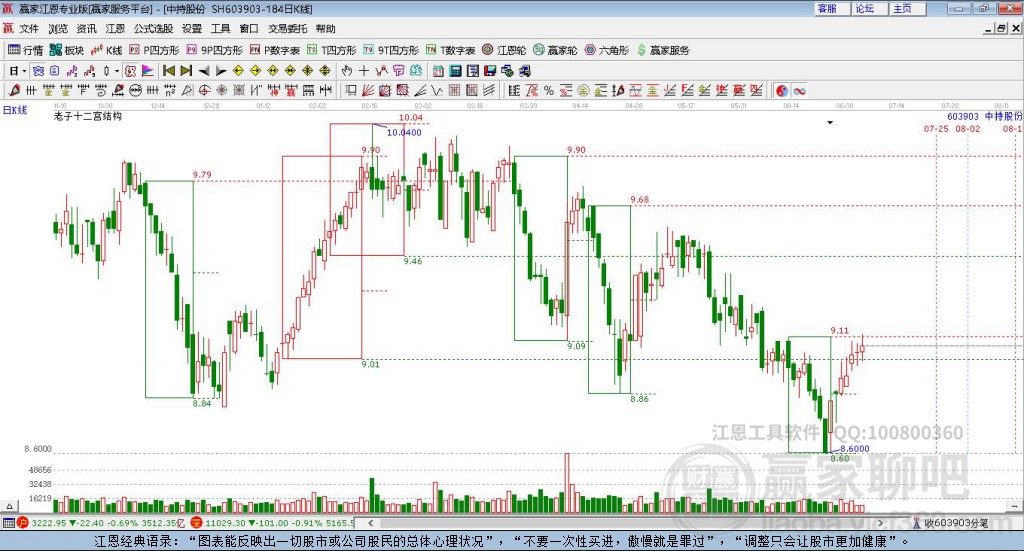Step chart left with black left arrow
1024x551 pixels.
(204, 71)
